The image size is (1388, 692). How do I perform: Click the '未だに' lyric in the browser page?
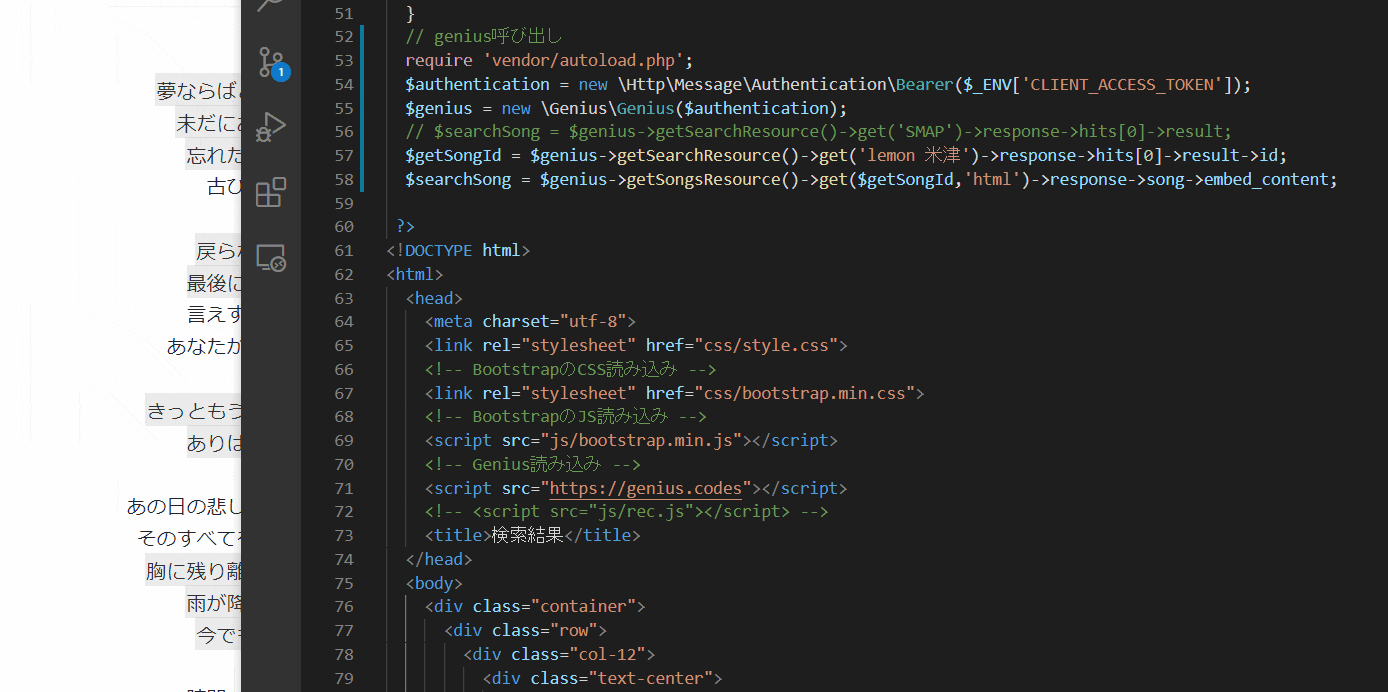point(209,123)
